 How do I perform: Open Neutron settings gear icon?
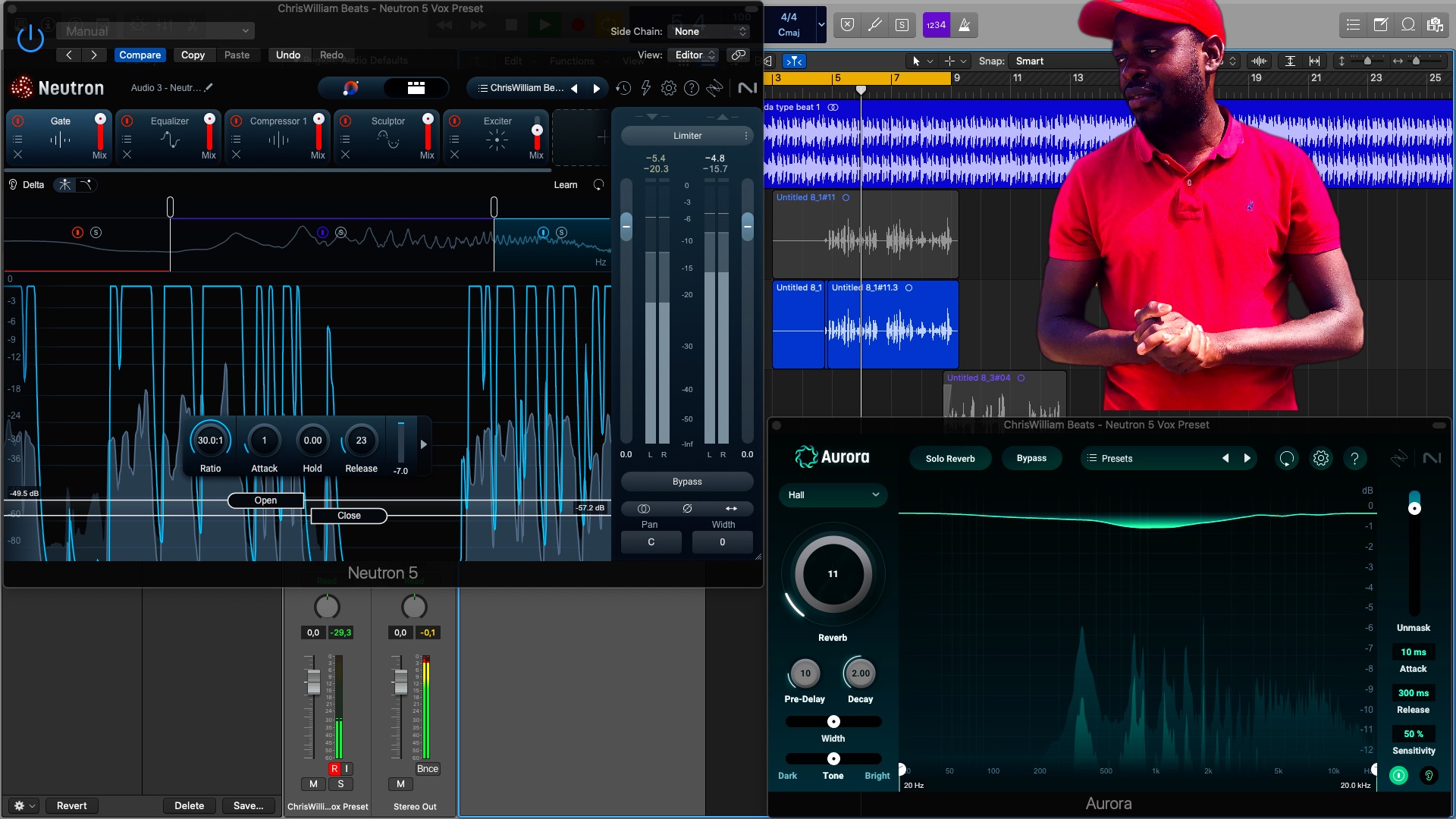click(668, 88)
